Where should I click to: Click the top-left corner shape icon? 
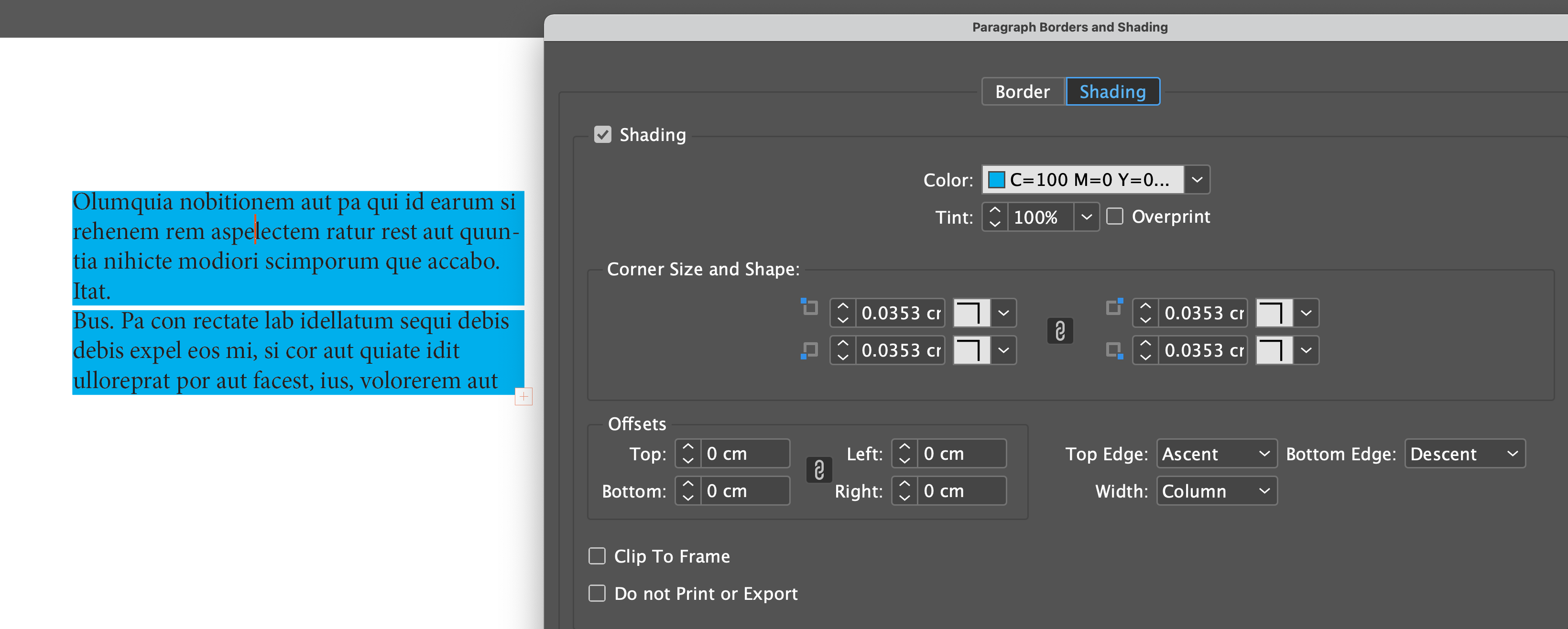pyautogui.click(x=971, y=313)
